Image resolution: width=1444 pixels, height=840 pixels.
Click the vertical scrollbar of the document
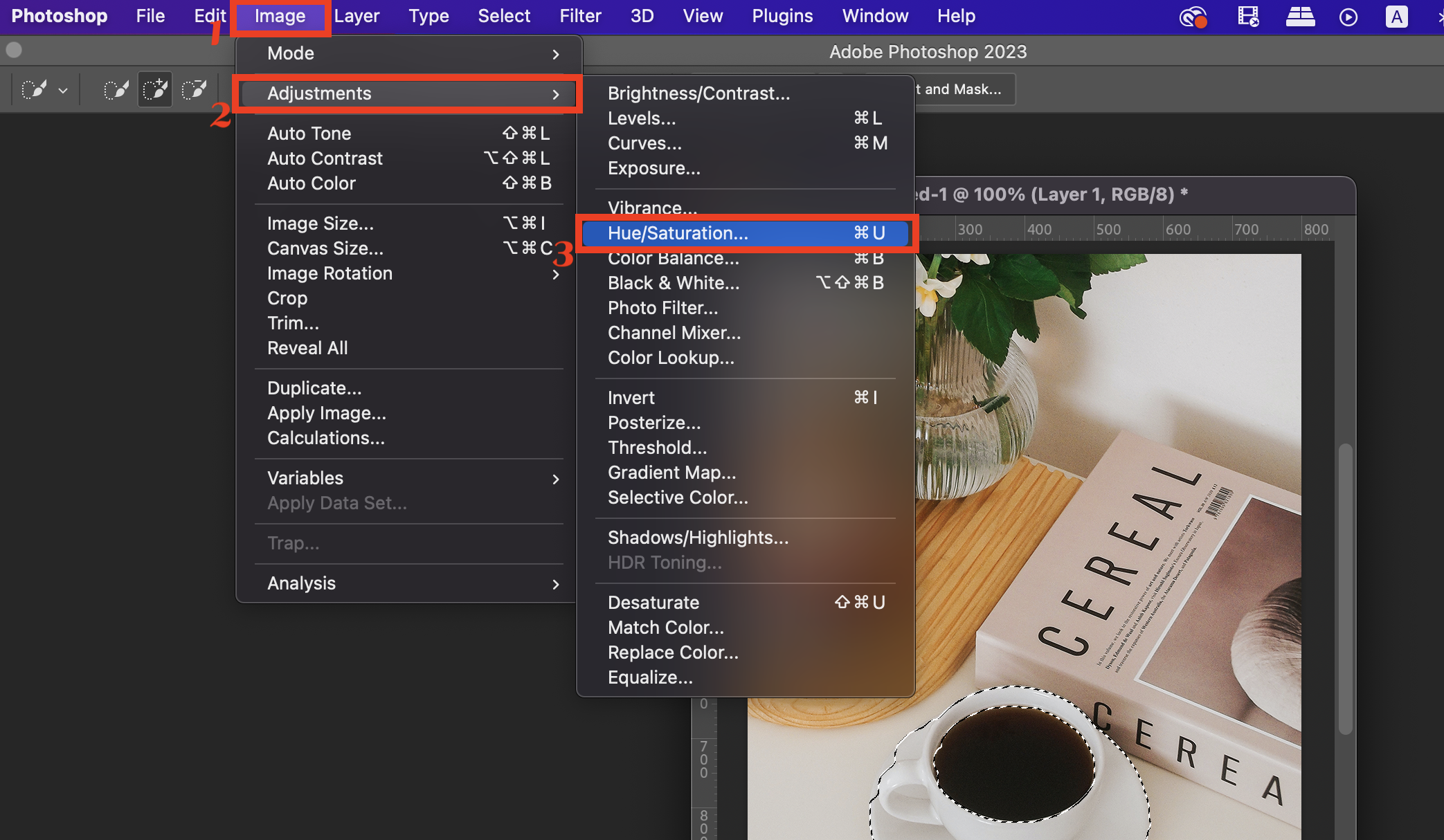pos(1345,588)
